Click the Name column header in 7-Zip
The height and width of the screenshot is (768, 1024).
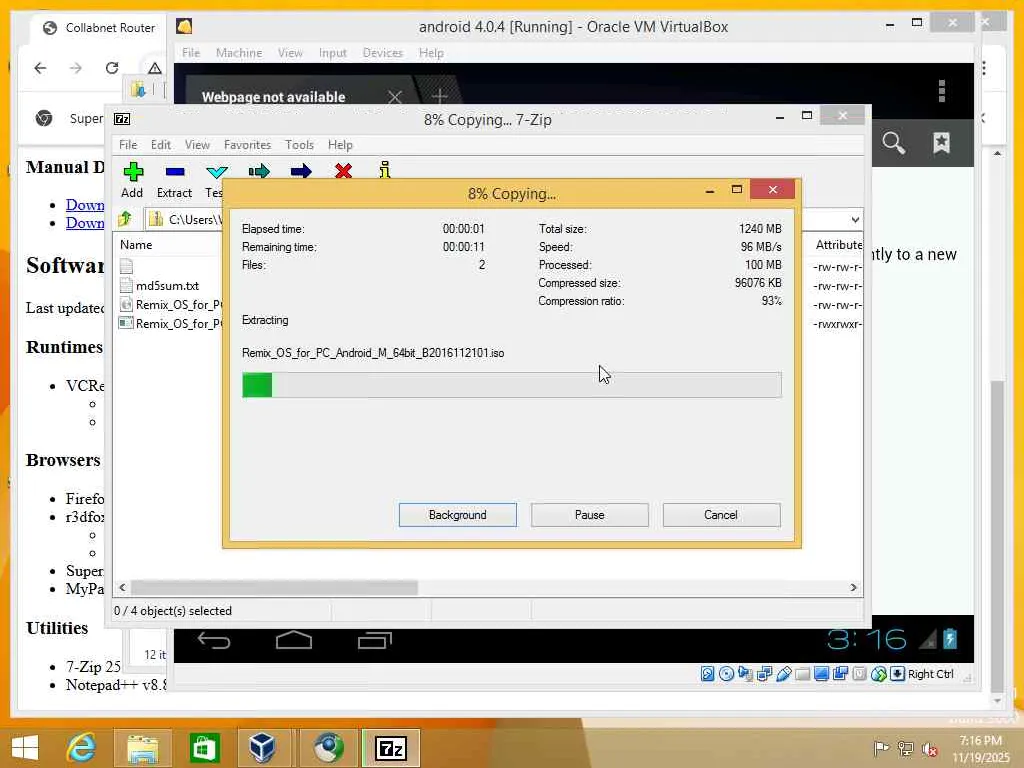[x=136, y=245]
